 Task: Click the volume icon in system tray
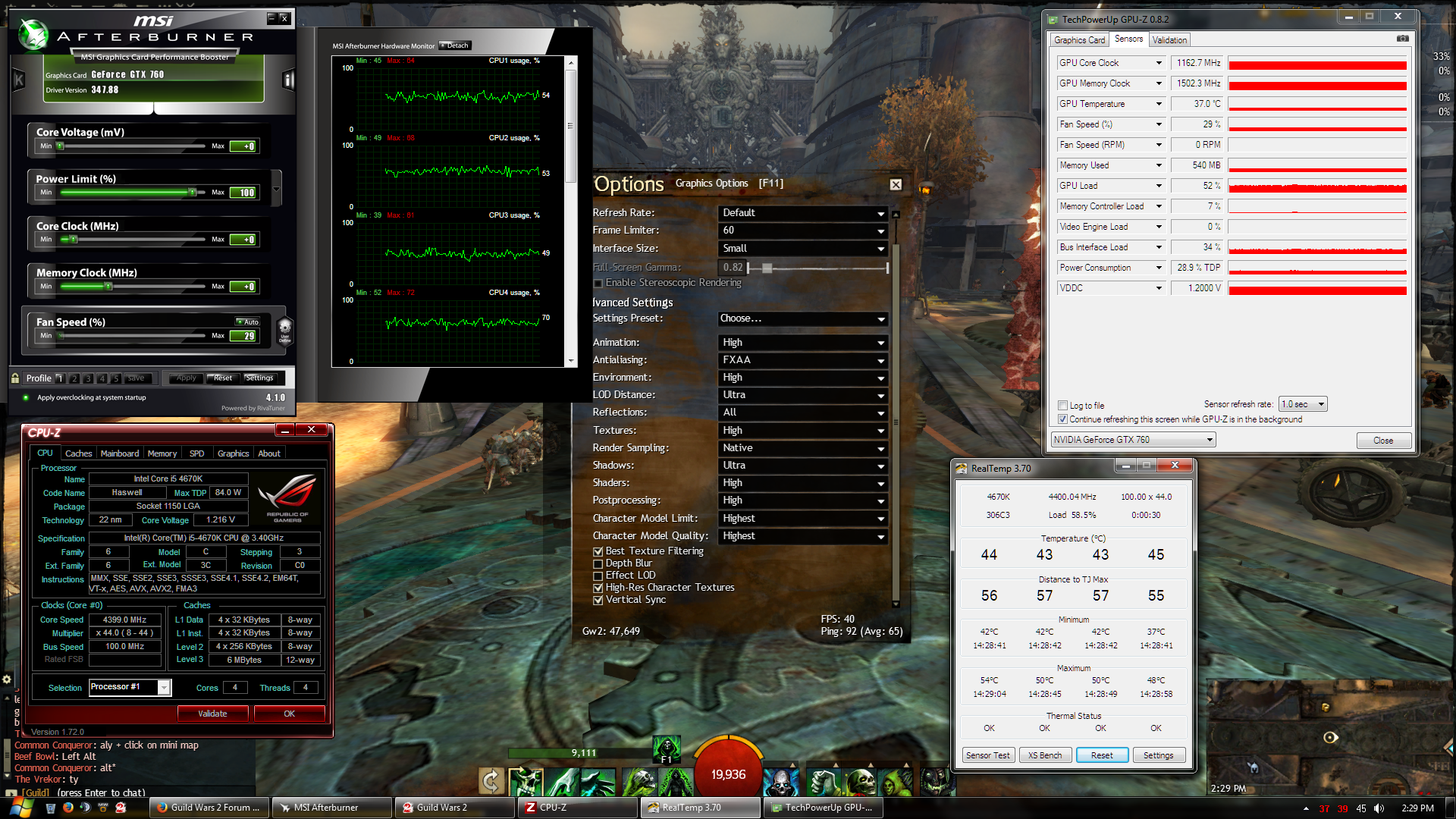(x=1379, y=808)
